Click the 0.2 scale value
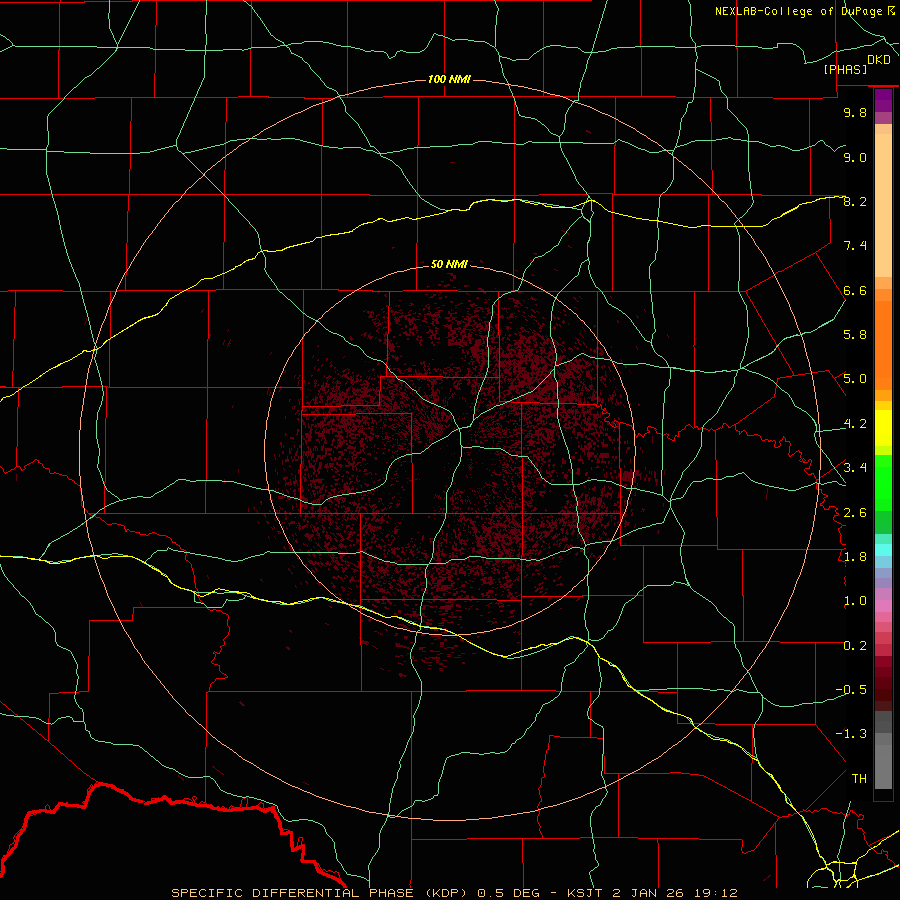900x900 pixels. click(x=855, y=646)
